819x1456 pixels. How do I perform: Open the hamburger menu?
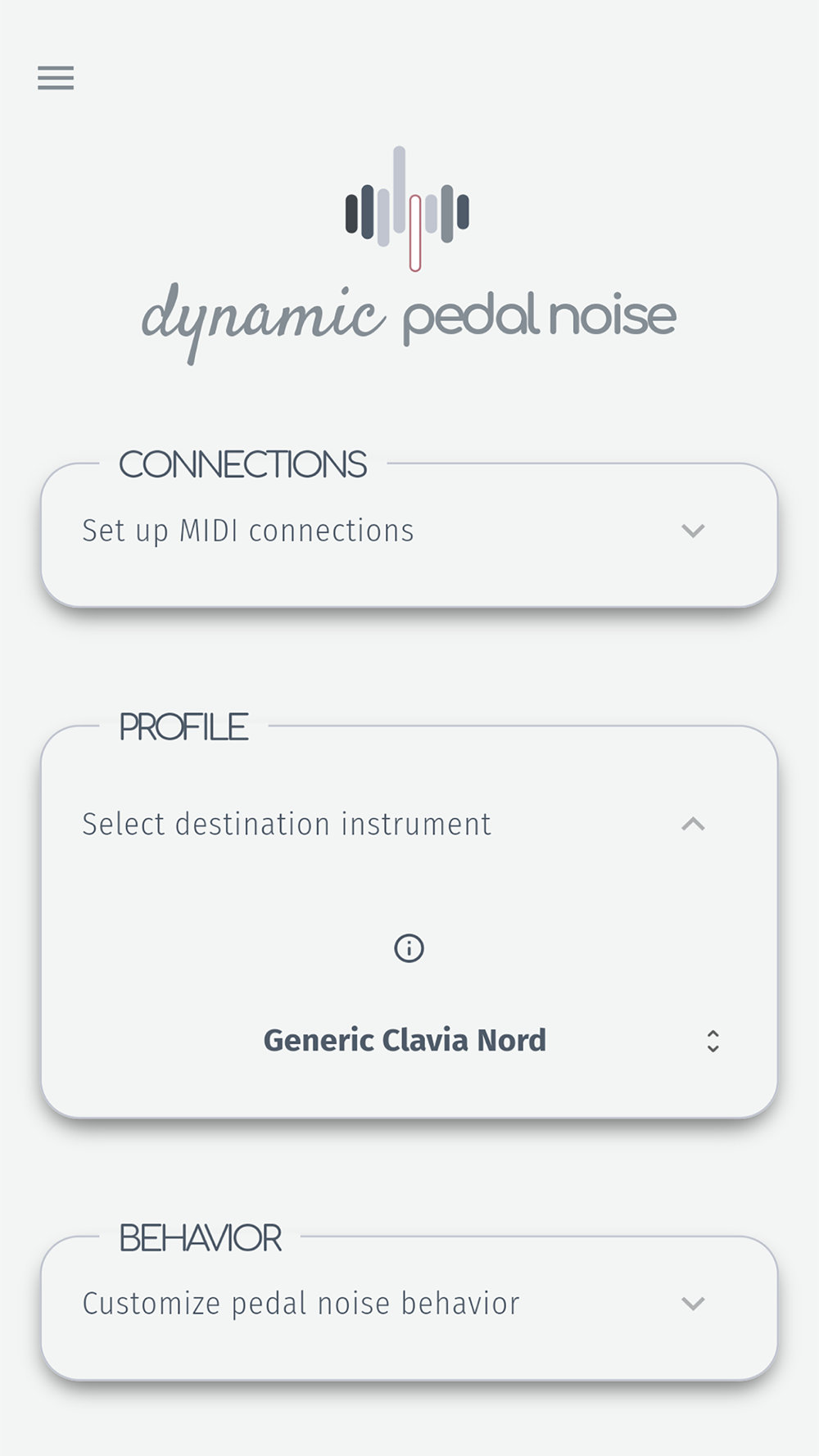pos(56,78)
